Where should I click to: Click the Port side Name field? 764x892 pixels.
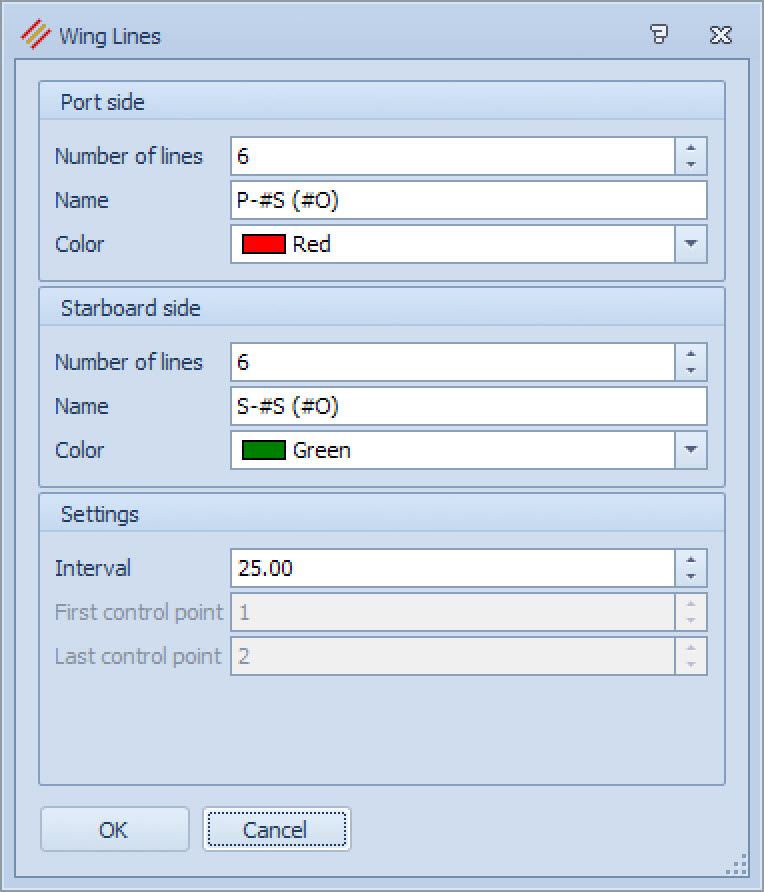[x=468, y=200]
